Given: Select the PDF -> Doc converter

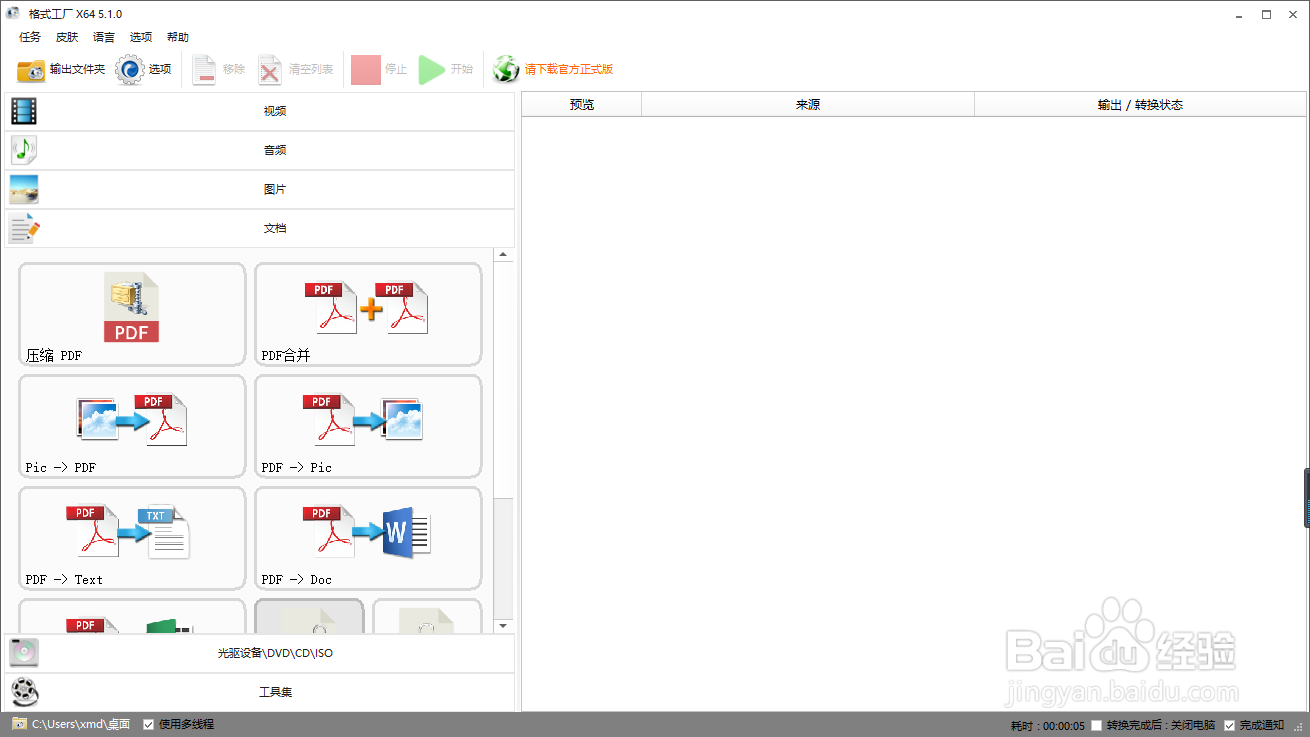Looking at the screenshot, I should coord(368,538).
